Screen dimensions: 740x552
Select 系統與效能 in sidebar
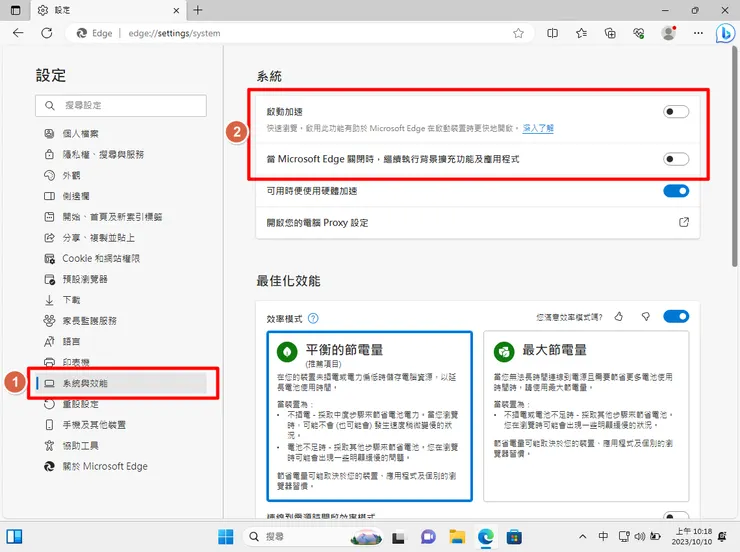click(x=121, y=383)
